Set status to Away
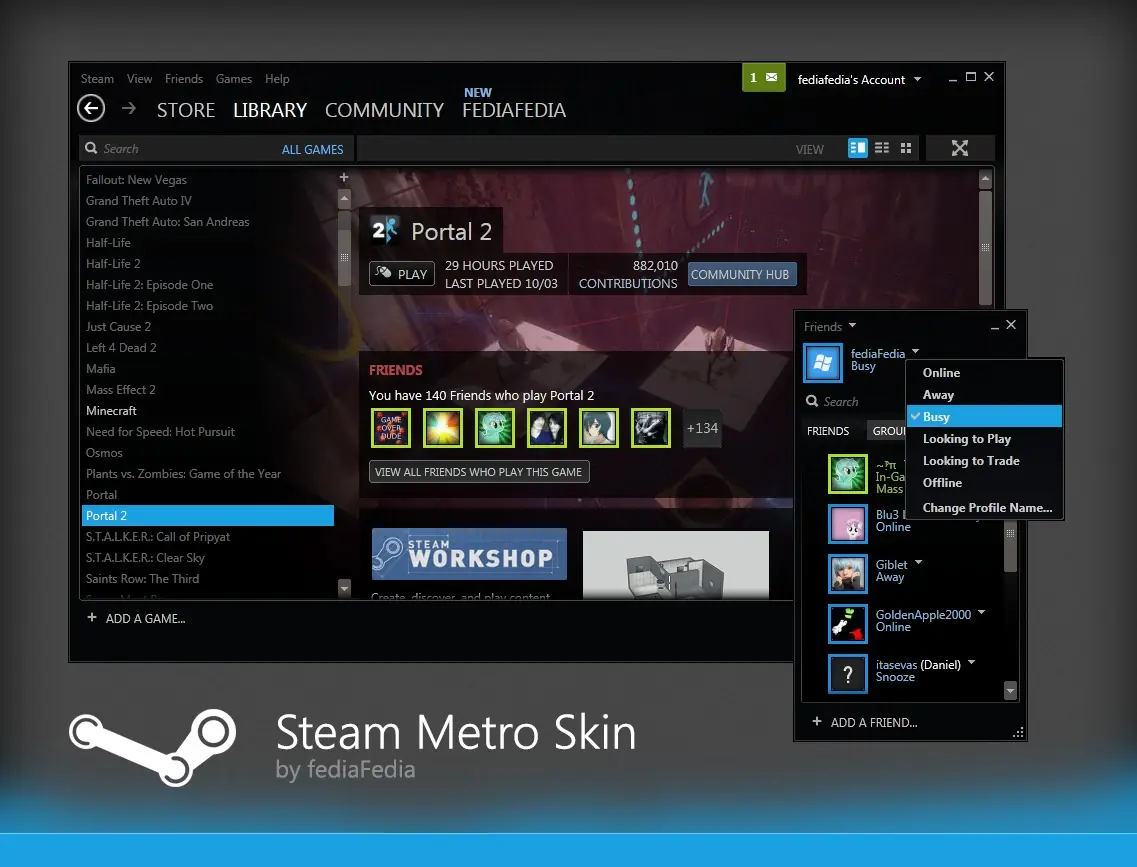The width and height of the screenshot is (1137, 867). point(985,395)
